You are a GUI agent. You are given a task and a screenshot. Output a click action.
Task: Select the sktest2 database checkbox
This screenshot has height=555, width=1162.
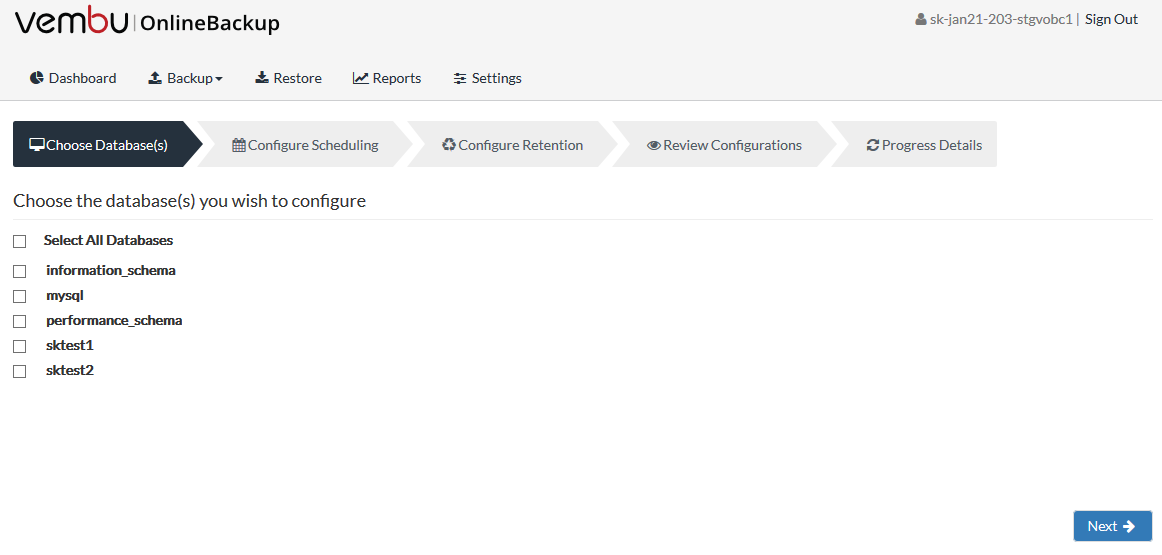[x=19, y=371]
